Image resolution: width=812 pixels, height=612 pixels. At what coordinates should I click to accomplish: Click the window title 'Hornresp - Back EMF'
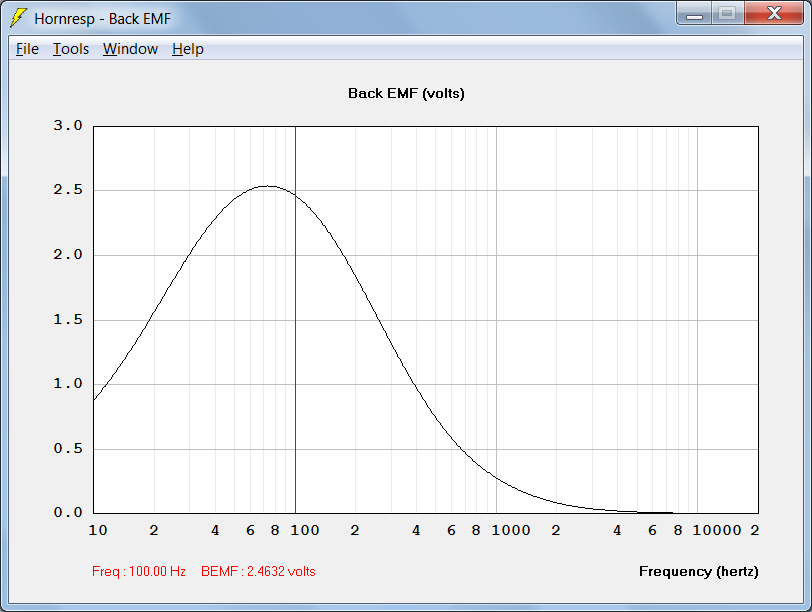point(103,19)
